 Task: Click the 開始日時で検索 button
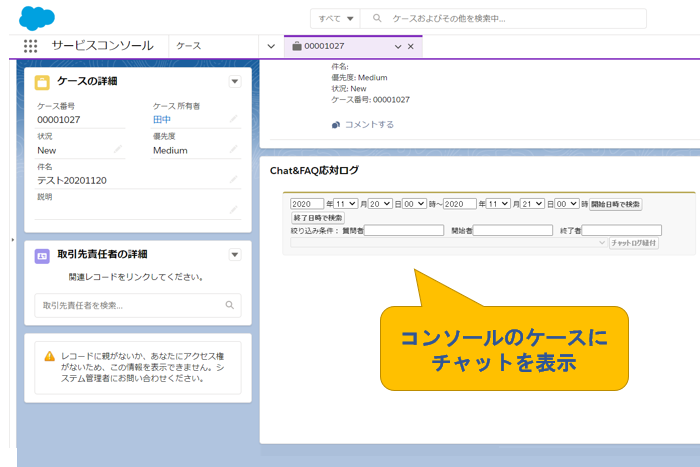coord(616,204)
